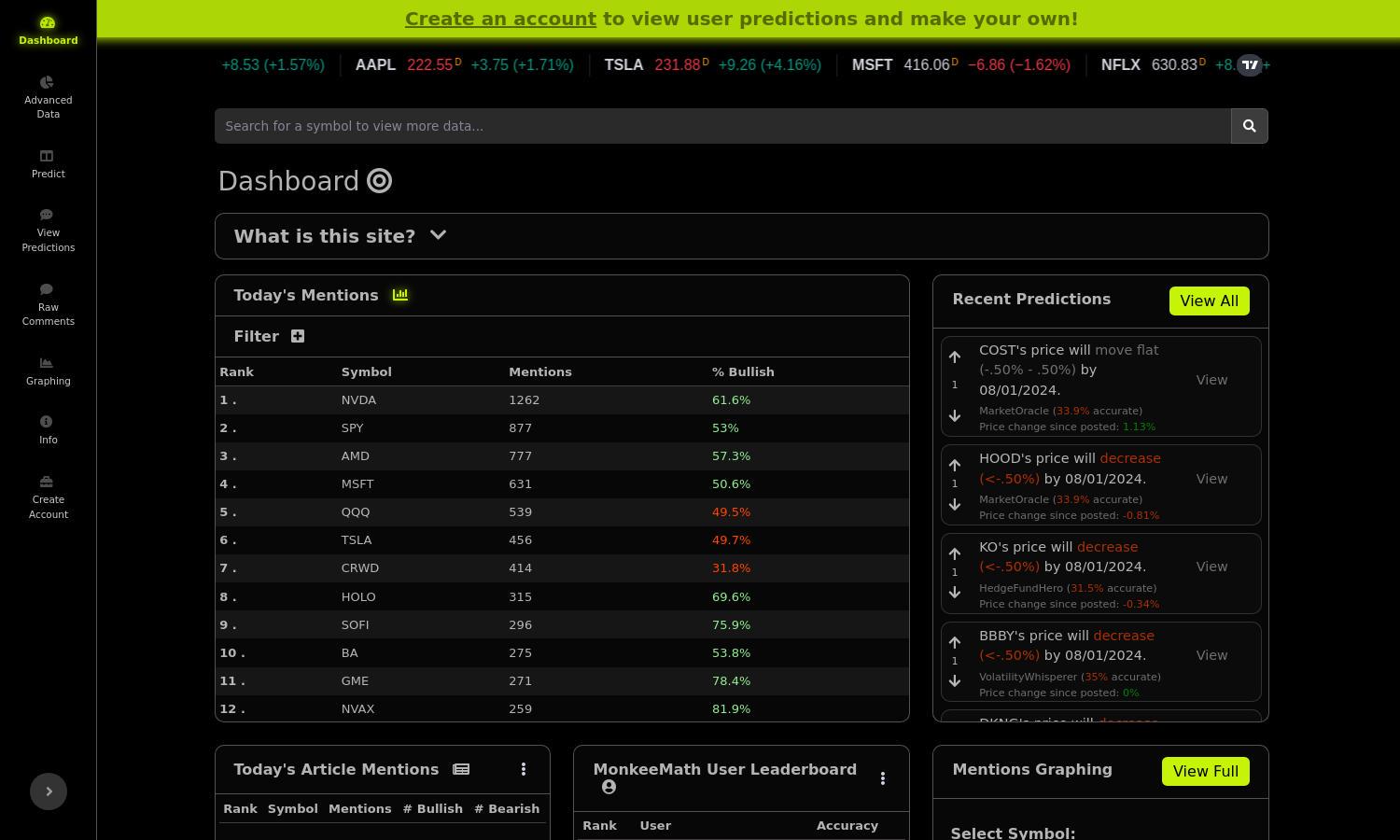Click View Full mentions graphing button
The height and width of the screenshot is (840, 1400).
pyautogui.click(x=1205, y=771)
